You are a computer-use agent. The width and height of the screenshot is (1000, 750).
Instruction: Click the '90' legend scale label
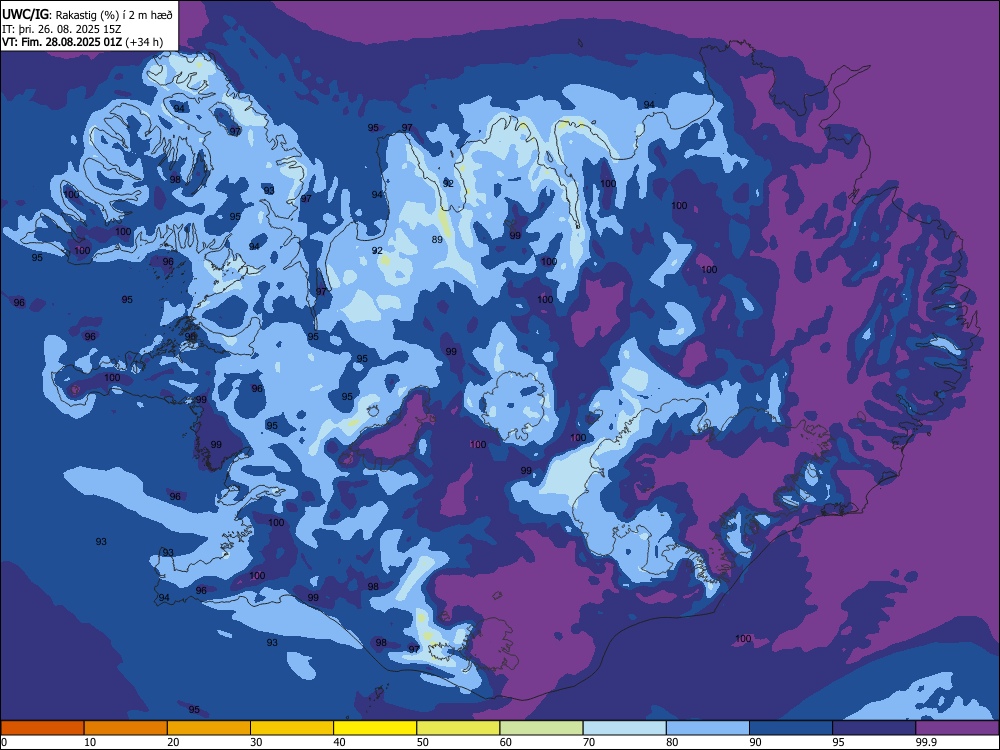tap(756, 742)
